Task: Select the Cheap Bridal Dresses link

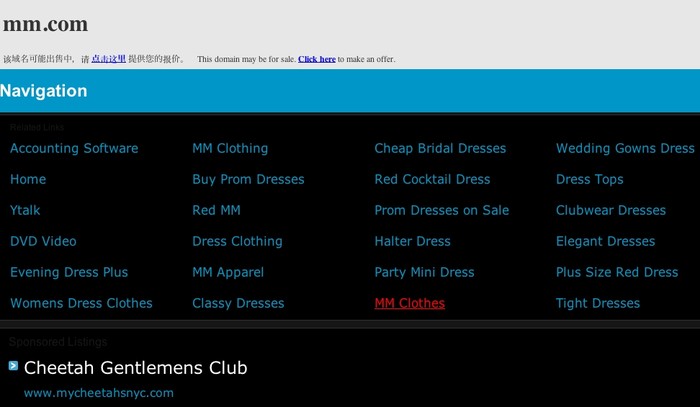Action: (x=440, y=148)
